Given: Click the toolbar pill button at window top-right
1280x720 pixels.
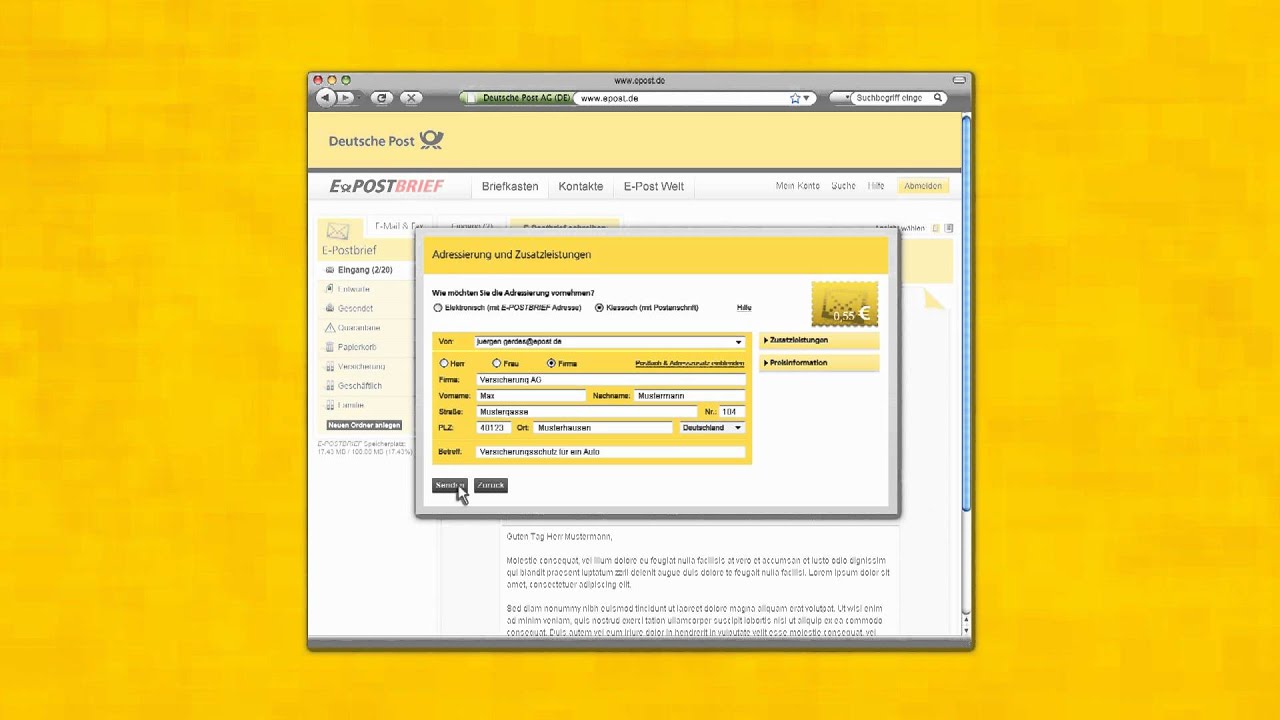Looking at the screenshot, I should tap(959, 80).
